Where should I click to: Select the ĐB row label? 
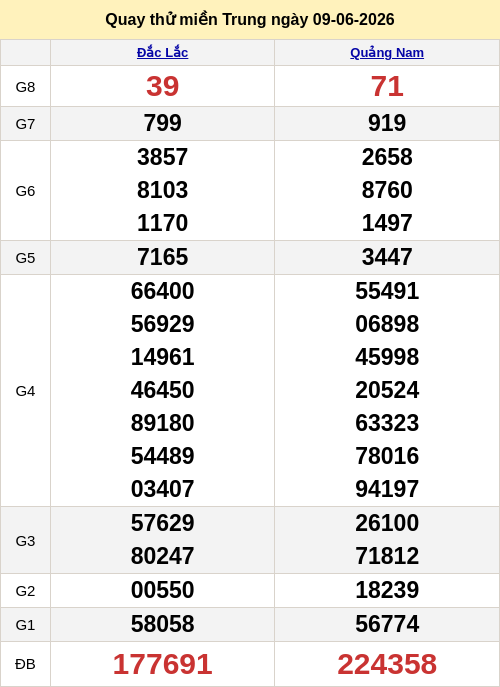click(25, 664)
